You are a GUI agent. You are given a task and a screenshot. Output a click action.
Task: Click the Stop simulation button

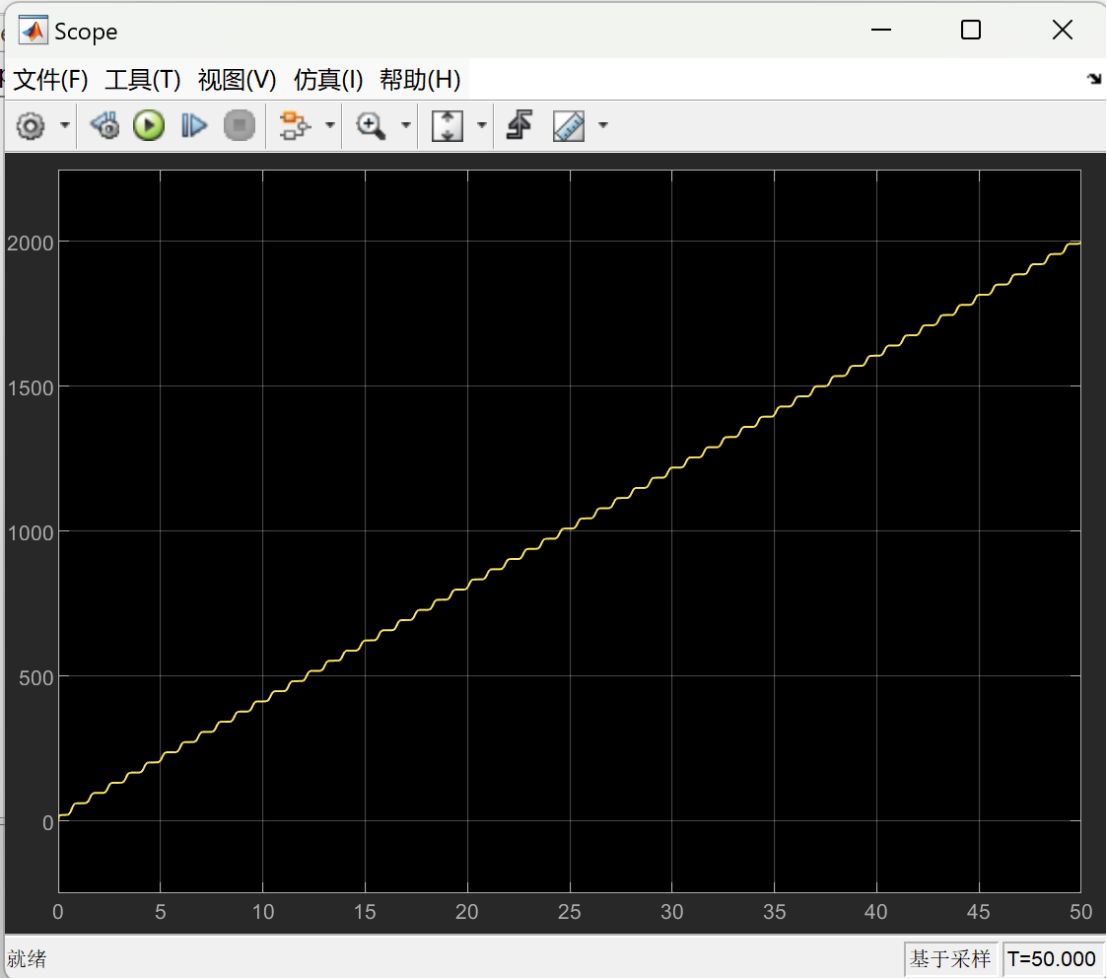238,126
